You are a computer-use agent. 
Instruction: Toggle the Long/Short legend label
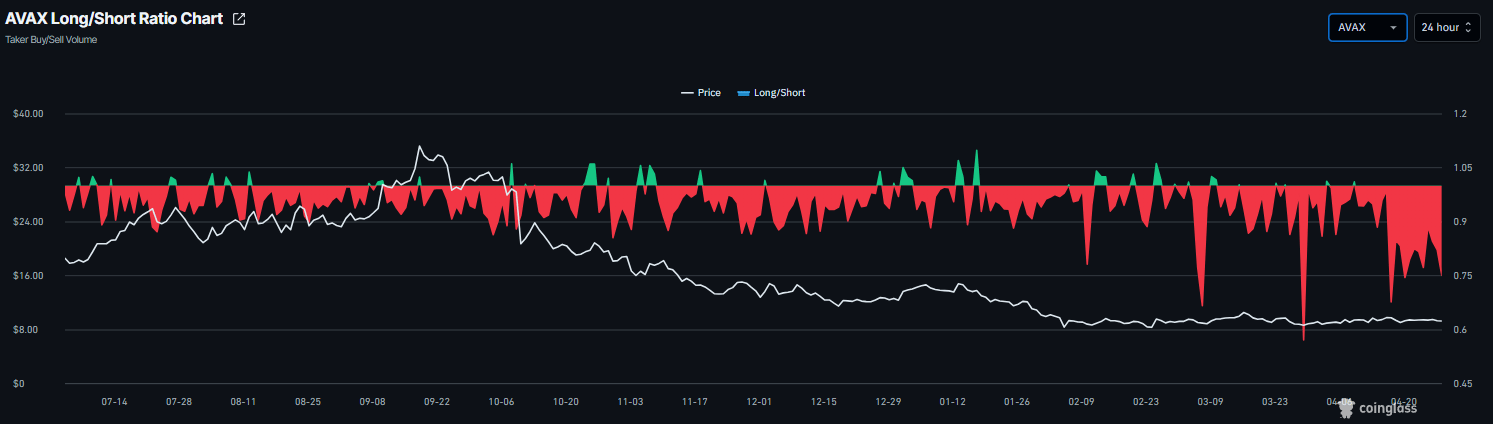779,93
